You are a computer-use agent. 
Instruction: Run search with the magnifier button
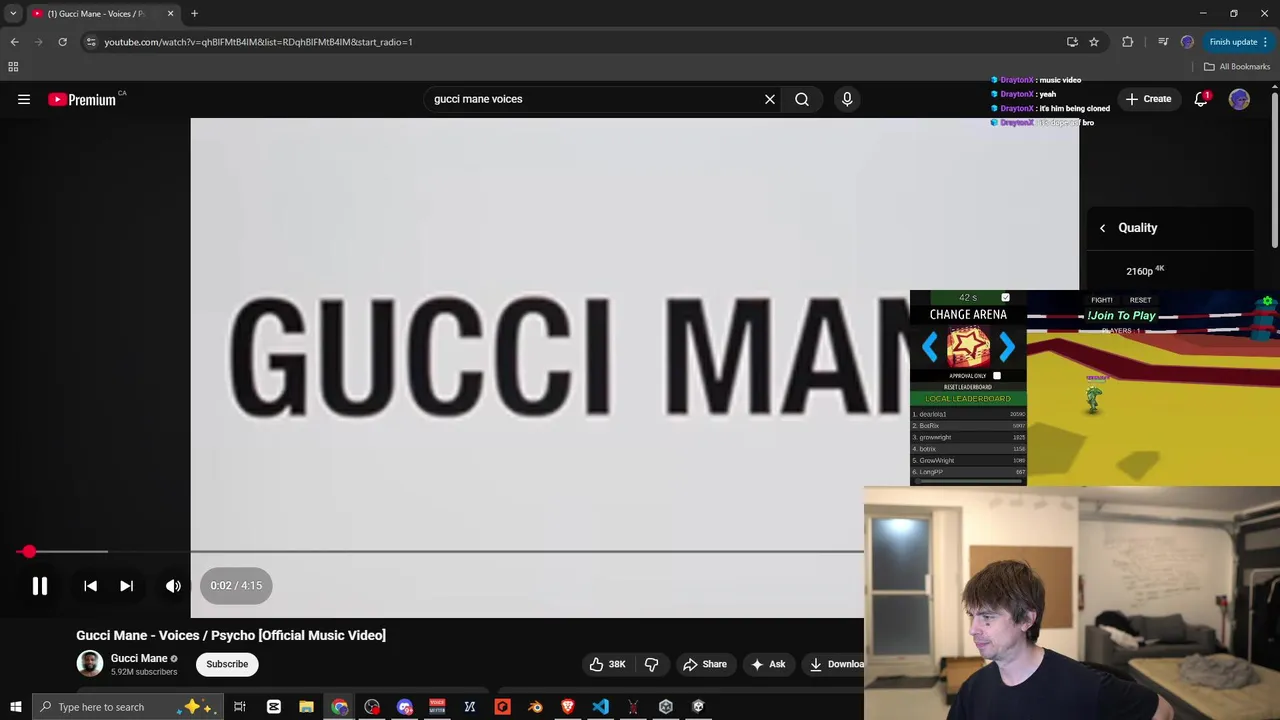pyautogui.click(x=802, y=99)
